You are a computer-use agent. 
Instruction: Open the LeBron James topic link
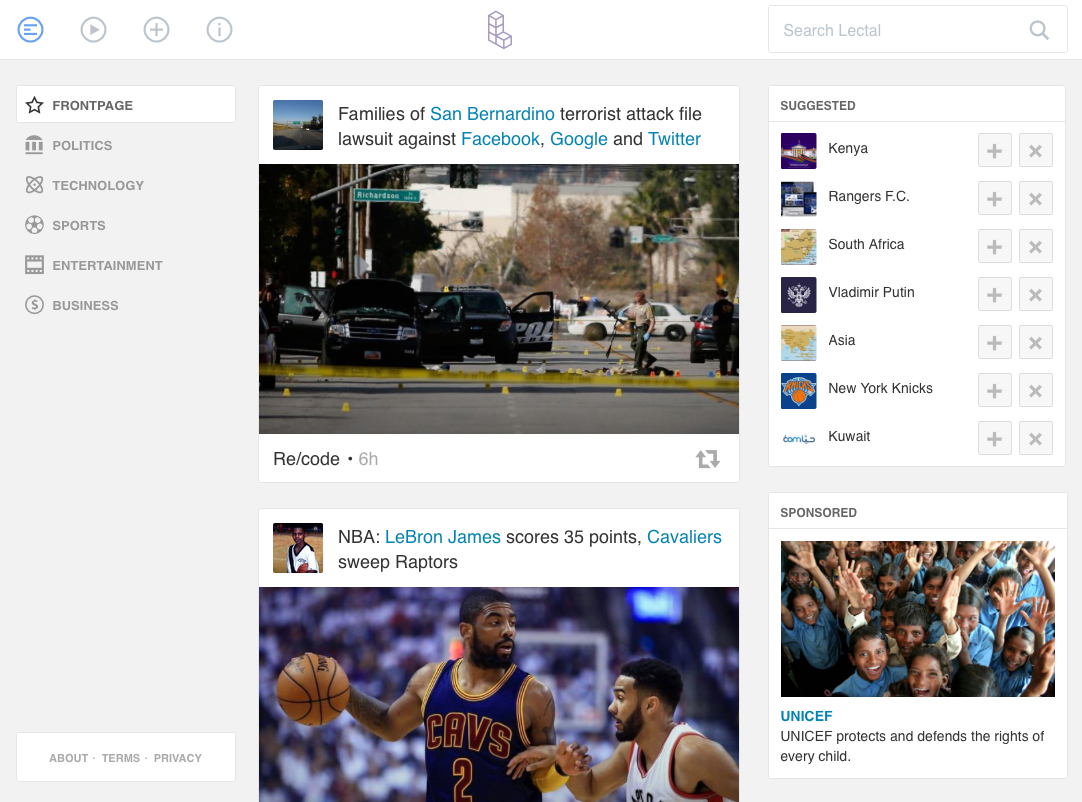pos(442,537)
